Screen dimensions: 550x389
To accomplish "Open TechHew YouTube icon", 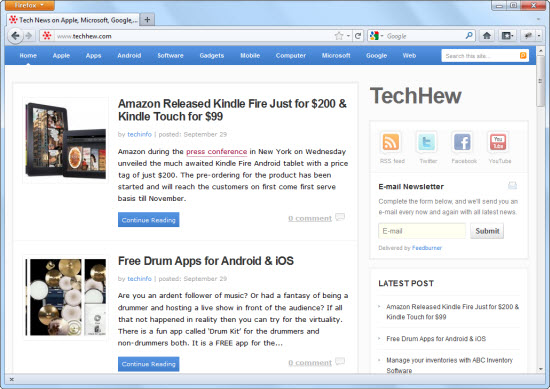I will click(498, 142).
